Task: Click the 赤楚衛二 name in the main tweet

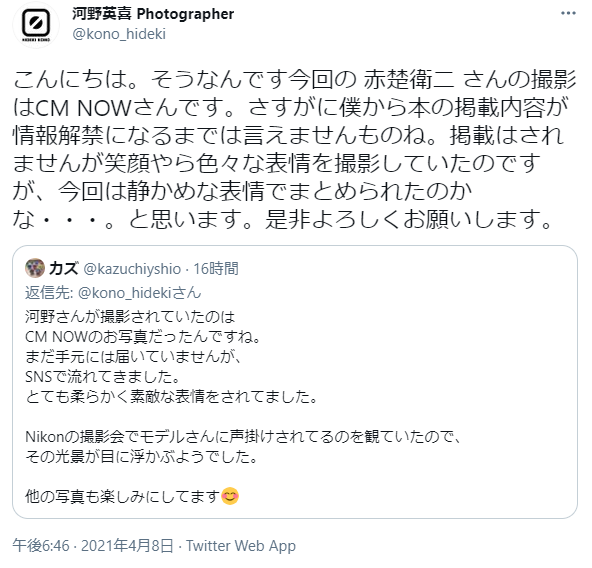Action: tap(409, 80)
